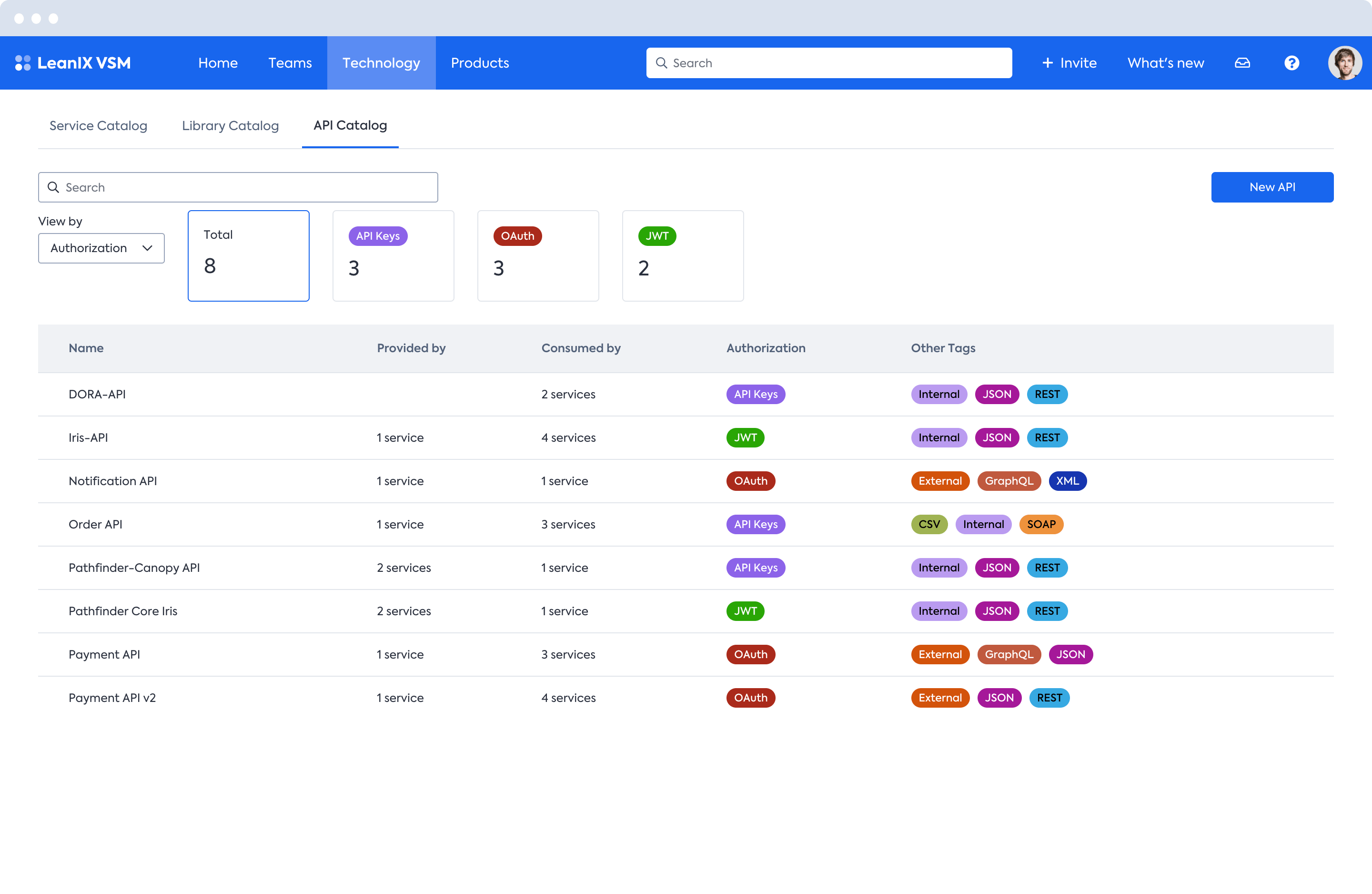This screenshot has width=1372, height=894.
Task: Click OAuth tag in Notification API row
Action: point(750,481)
